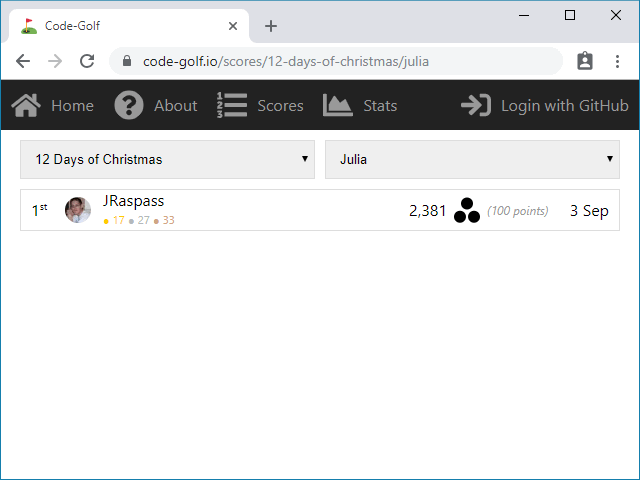
Task: Click JRaspass avatar thumbnail
Action: (78, 210)
